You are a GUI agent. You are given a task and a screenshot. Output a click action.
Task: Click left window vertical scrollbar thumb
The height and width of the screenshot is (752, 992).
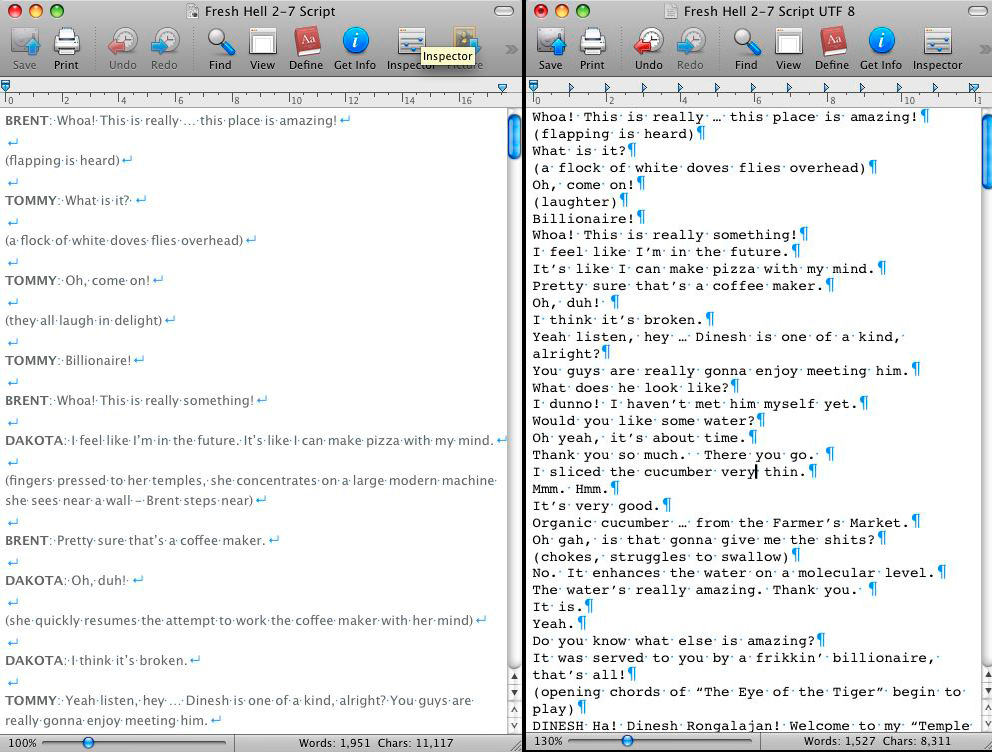[x=514, y=136]
